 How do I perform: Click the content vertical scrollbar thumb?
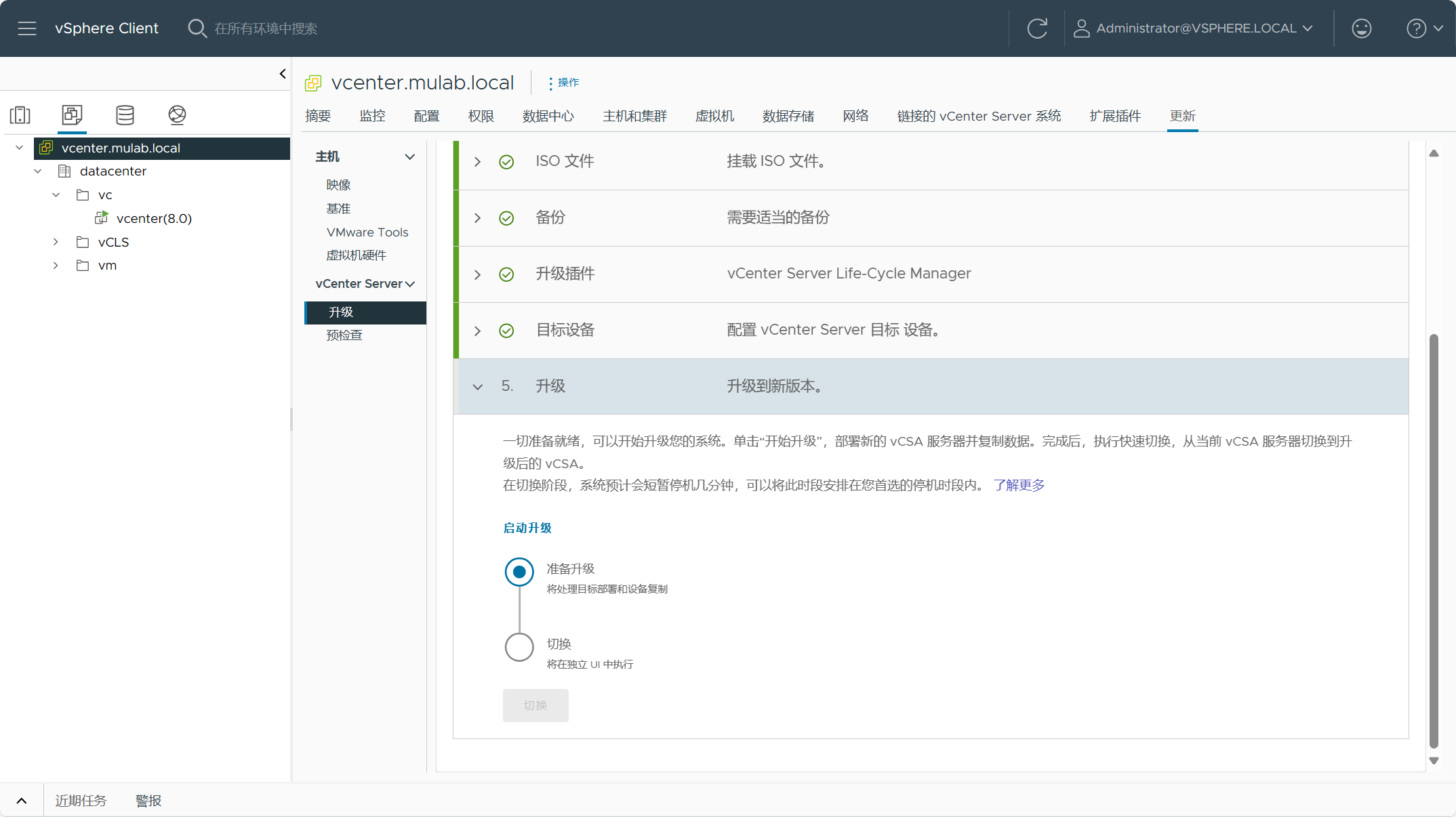coord(1434,541)
